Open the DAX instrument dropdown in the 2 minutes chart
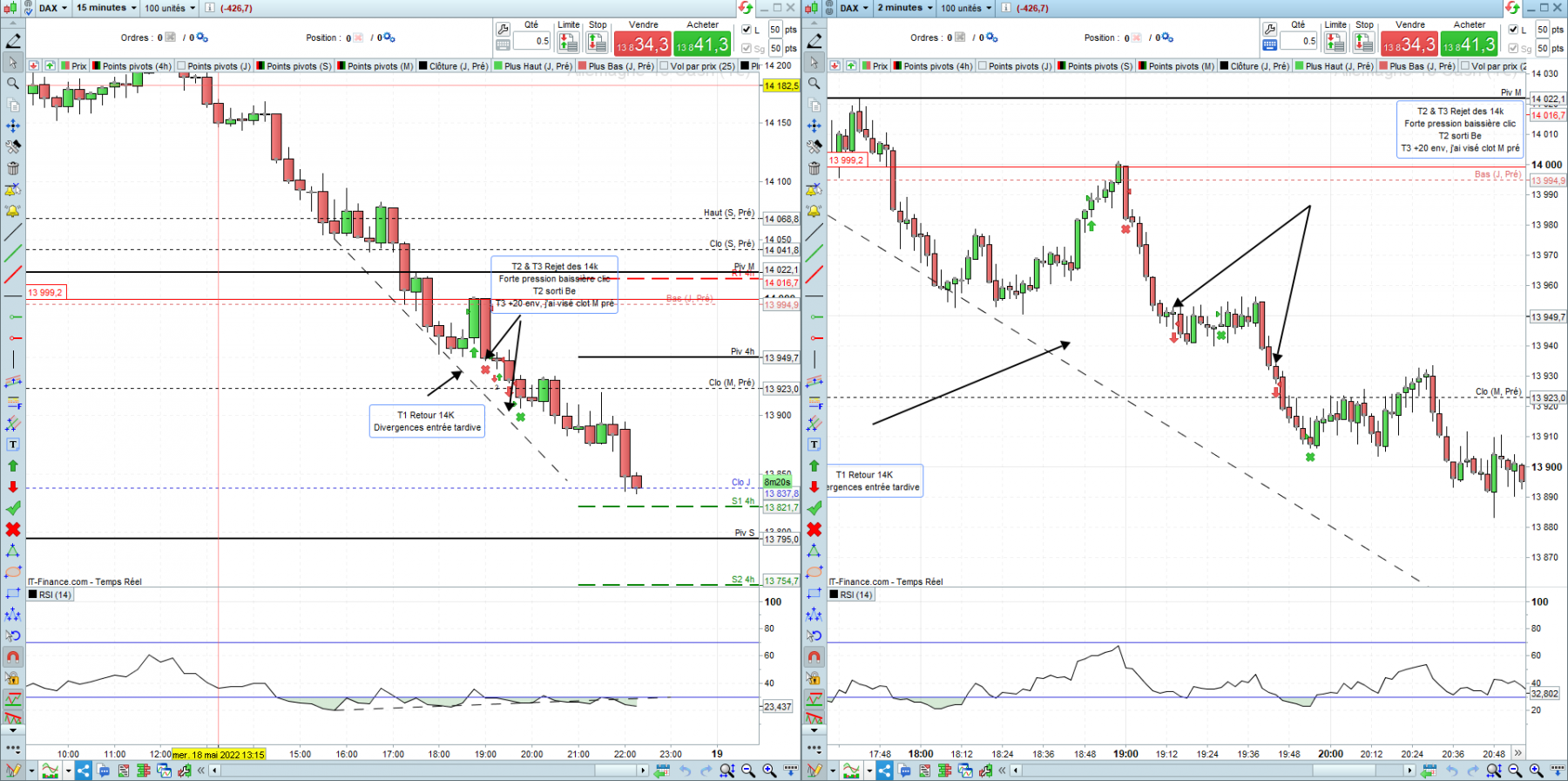The width and height of the screenshot is (1568, 781). coord(855,8)
